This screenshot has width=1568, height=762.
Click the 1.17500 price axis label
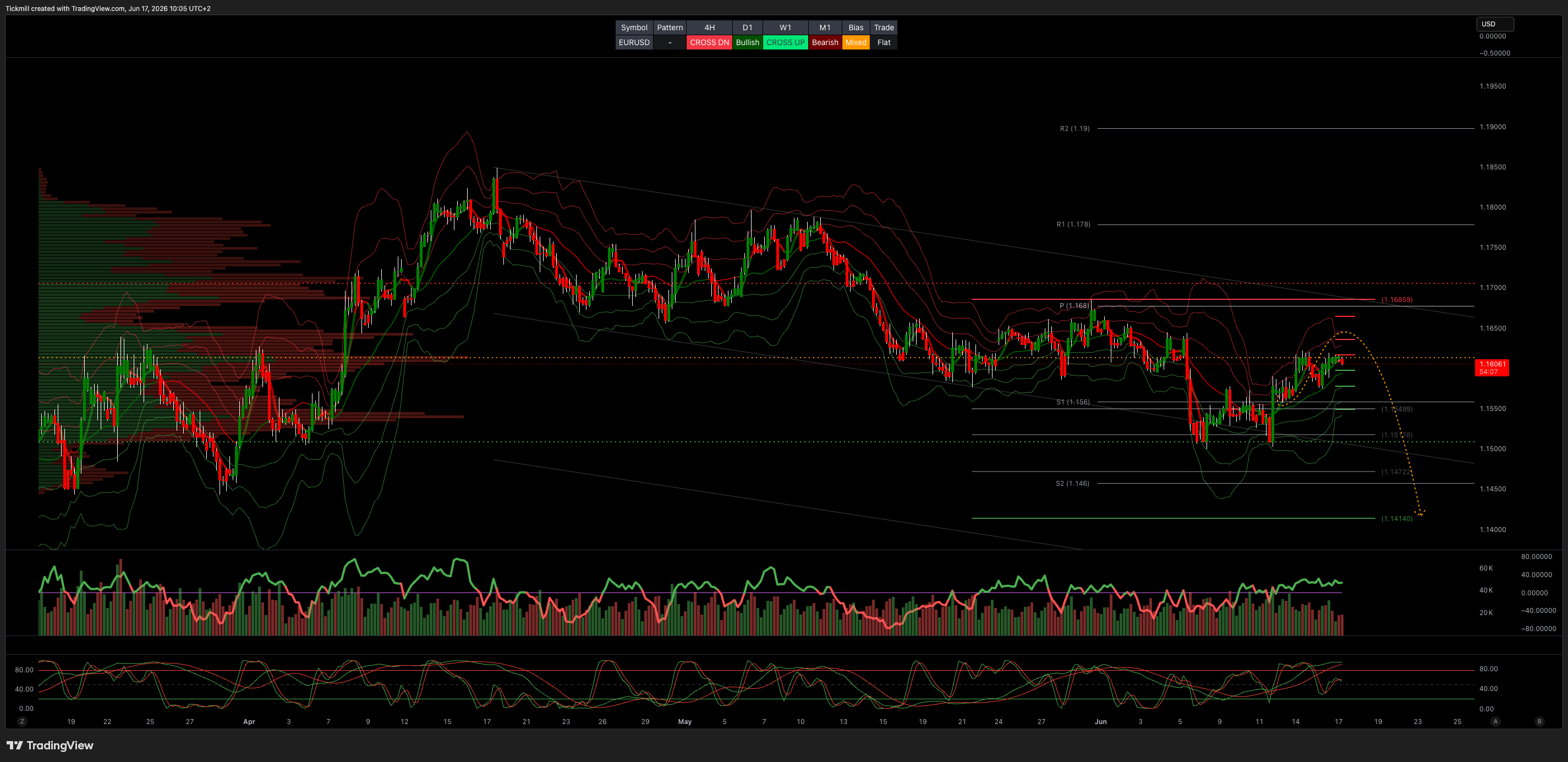[x=1493, y=247]
